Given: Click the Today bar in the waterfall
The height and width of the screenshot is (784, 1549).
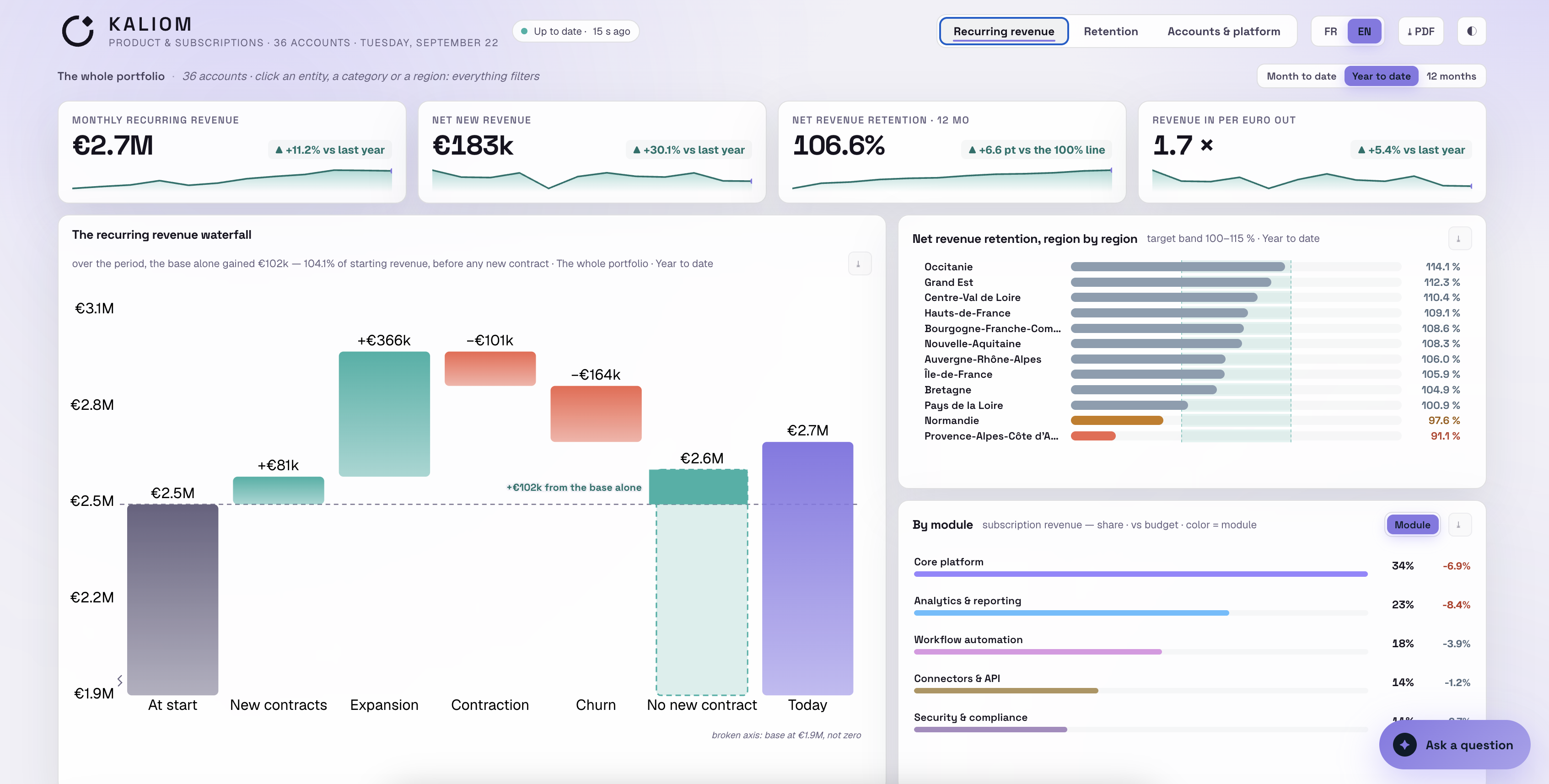Looking at the screenshot, I should tap(807, 568).
